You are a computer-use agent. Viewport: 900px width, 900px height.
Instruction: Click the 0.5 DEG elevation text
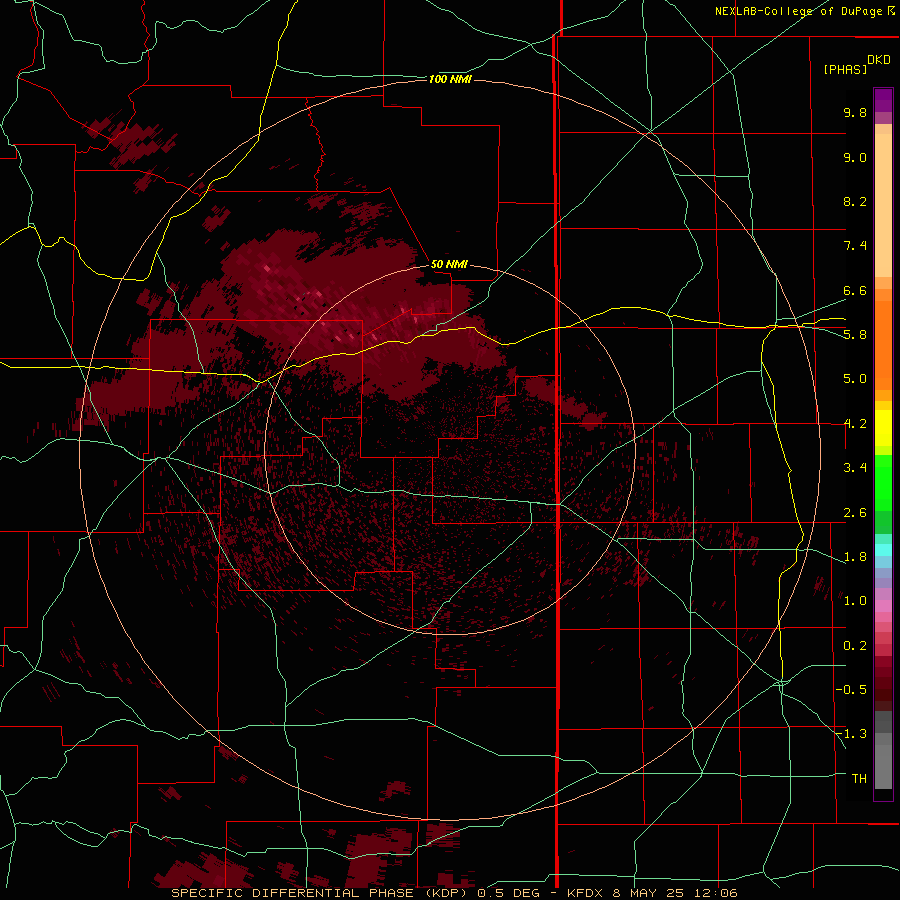click(x=510, y=893)
